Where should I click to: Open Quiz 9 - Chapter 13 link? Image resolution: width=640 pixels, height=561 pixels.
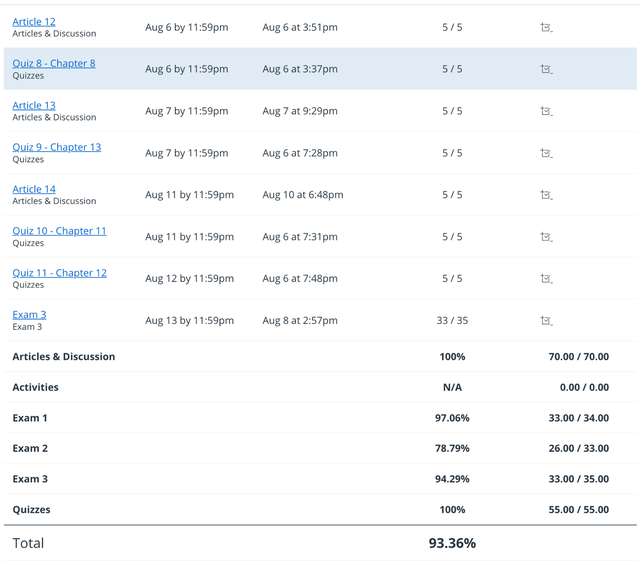(x=56, y=148)
